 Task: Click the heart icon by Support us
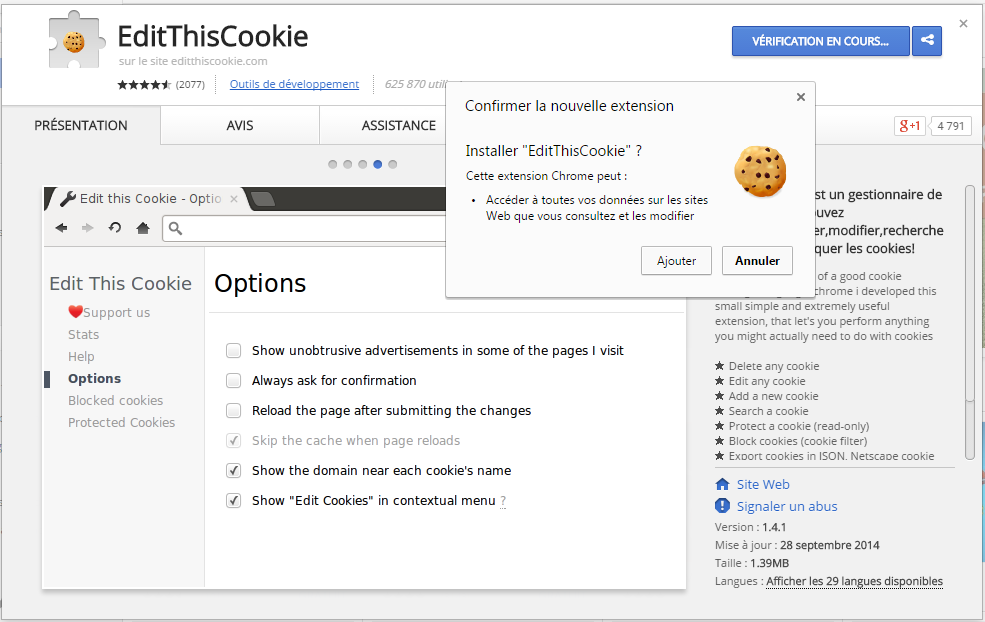click(x=75, y=312)
